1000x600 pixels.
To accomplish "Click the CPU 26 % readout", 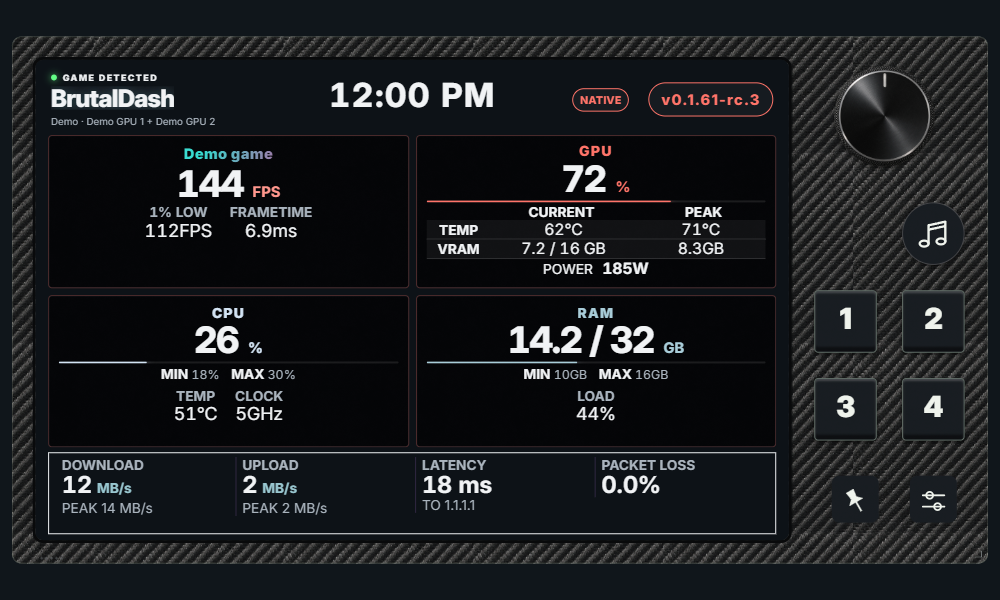I will pyautogui.click(x=228, y=340).
